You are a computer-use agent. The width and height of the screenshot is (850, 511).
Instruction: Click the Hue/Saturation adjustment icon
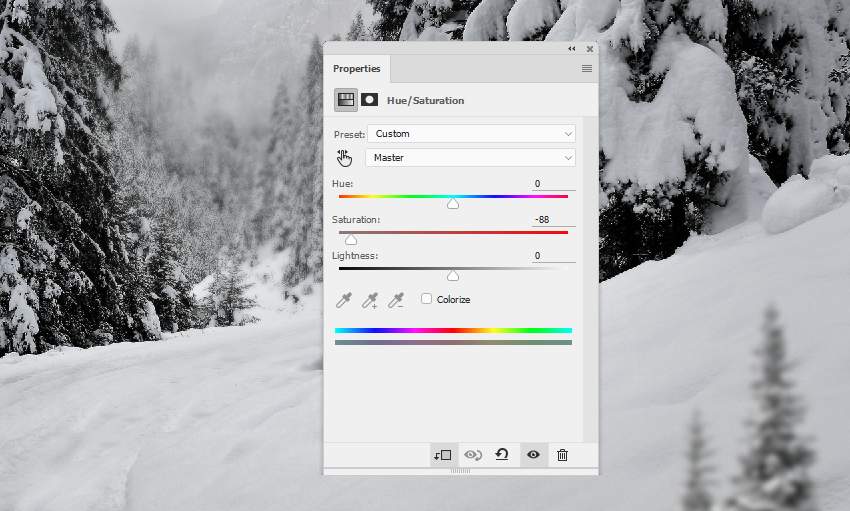pyautogui.click(x=345, y=100)
